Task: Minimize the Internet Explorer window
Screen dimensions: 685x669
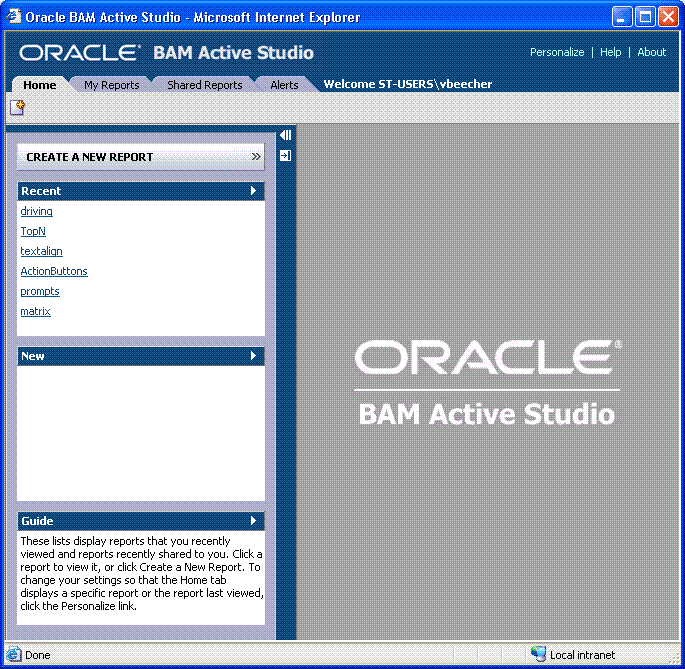Action: (x=622, y=17)
